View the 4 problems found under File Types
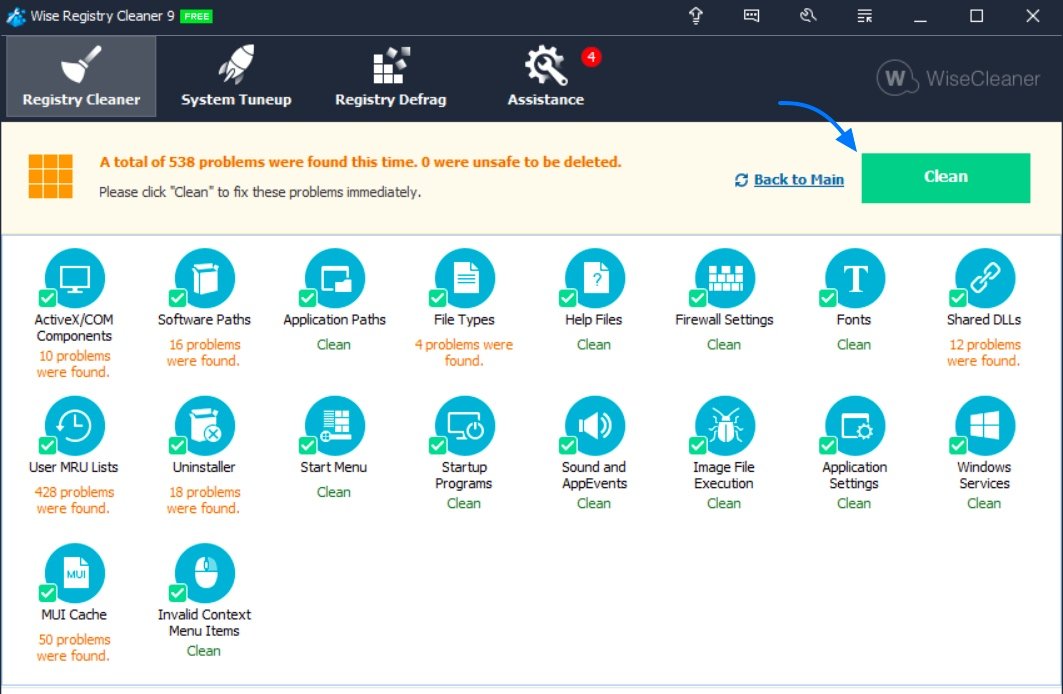The image size is (1063, 694). [x=464, y=352]
